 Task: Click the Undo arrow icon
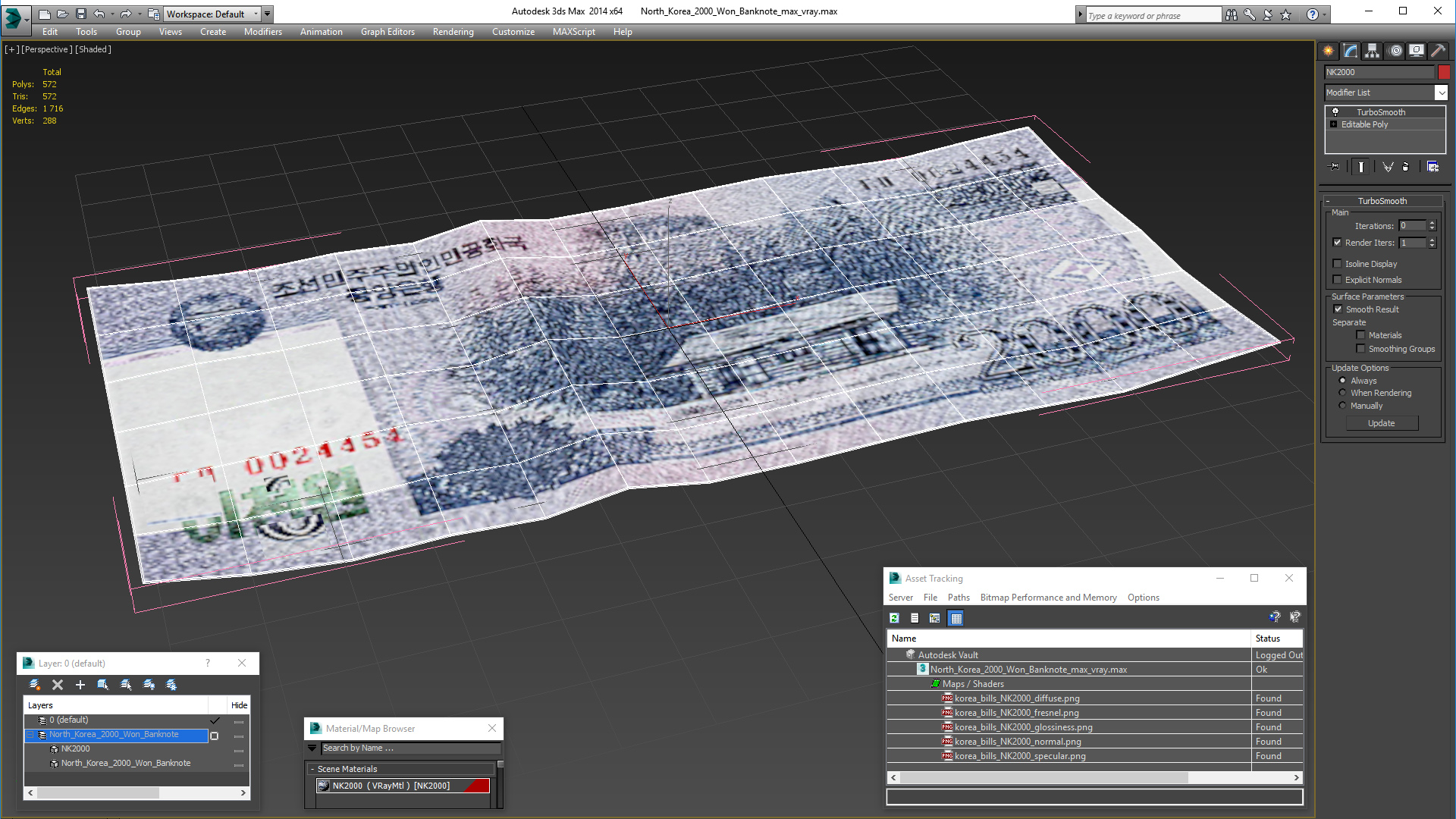99,14
